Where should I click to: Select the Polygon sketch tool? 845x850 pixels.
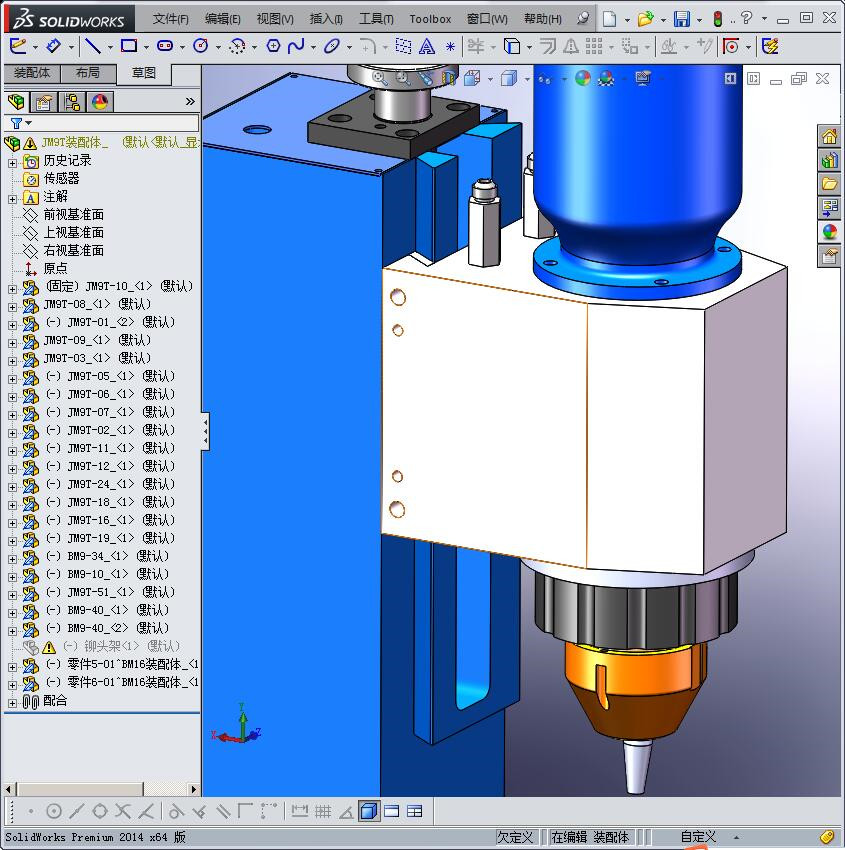273,46
